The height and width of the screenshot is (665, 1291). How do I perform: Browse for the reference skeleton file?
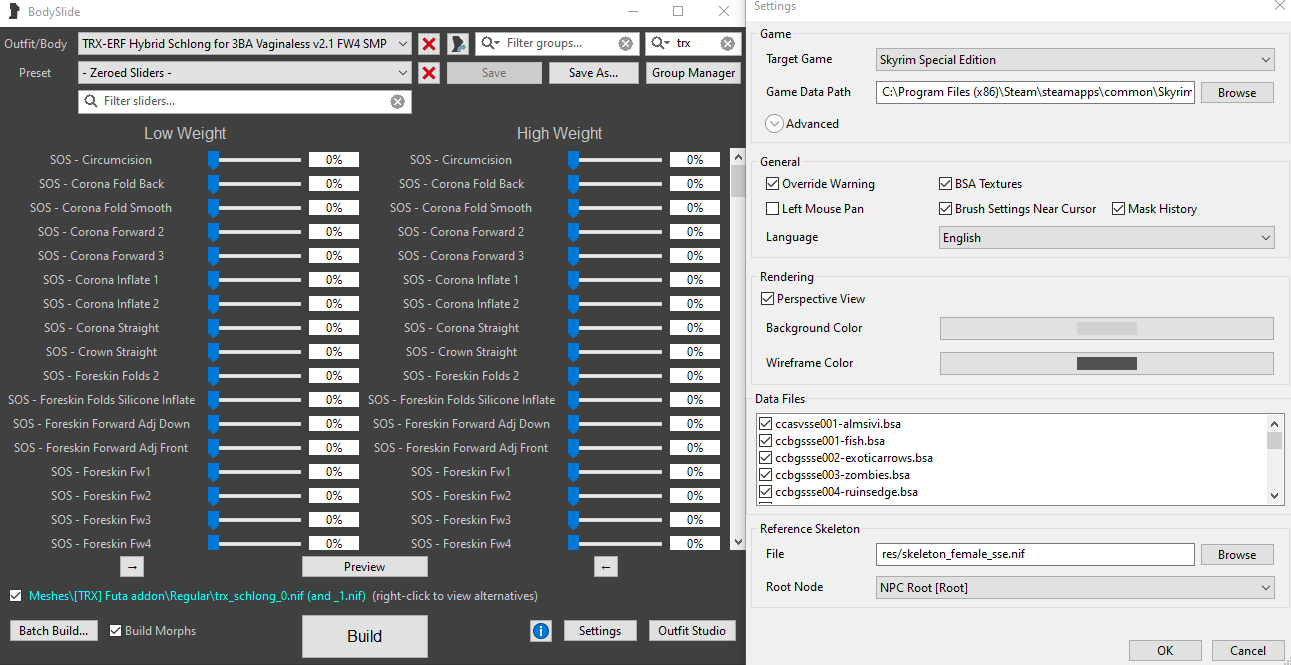(x=1237, y=555)
